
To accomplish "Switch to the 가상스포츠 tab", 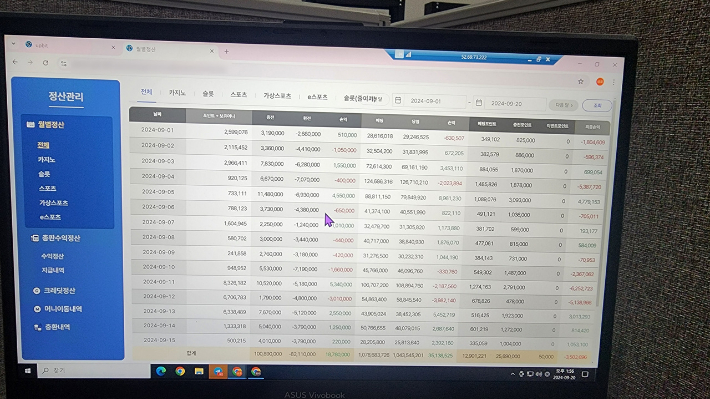I will tap(277, 96).
